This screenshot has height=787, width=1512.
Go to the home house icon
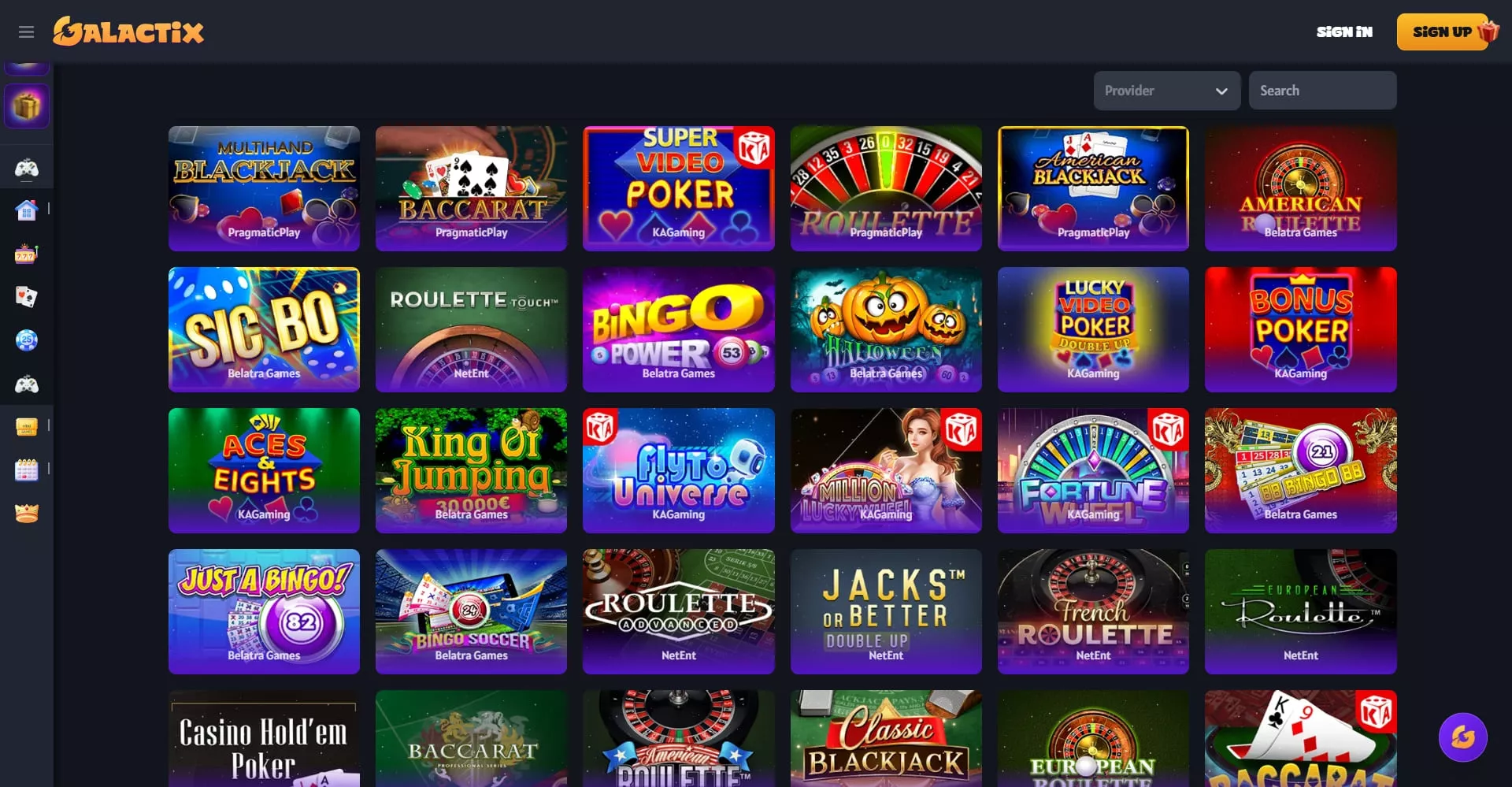pyautogui.click(x=27, y=210)
